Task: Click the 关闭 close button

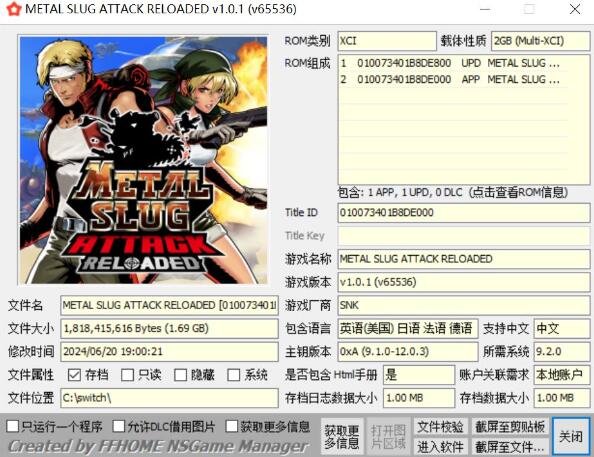Action: point(571,436)
